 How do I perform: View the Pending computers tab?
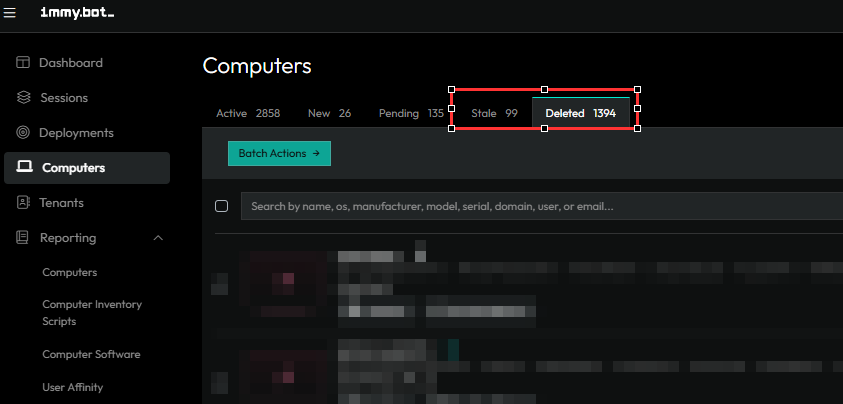tap(410, 113)
